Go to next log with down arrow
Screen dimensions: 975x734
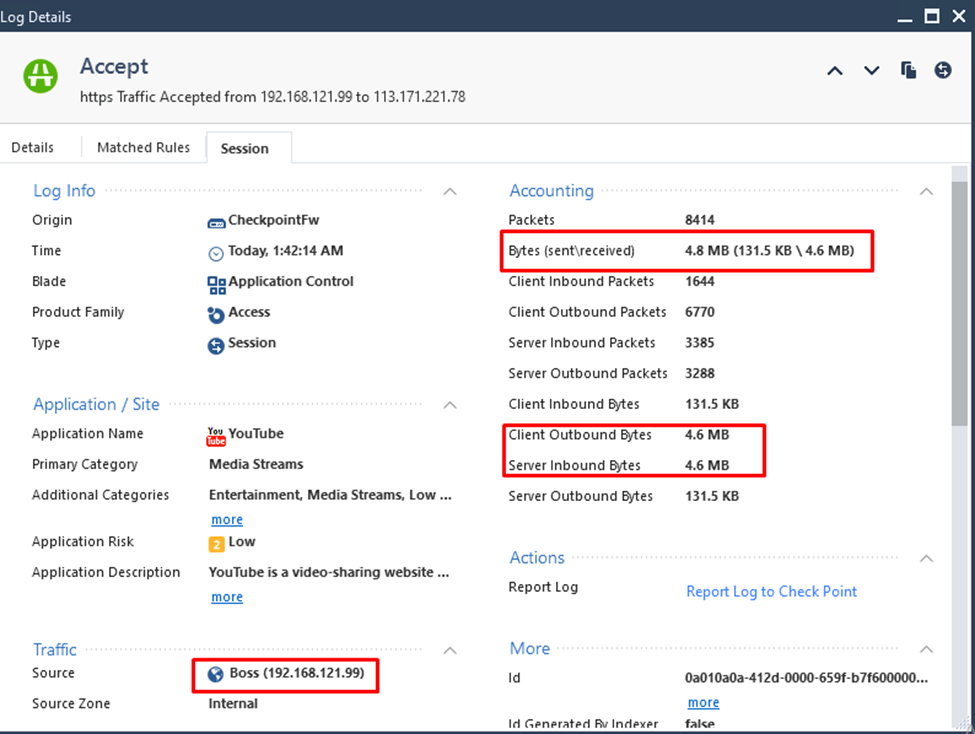(872, 70)
